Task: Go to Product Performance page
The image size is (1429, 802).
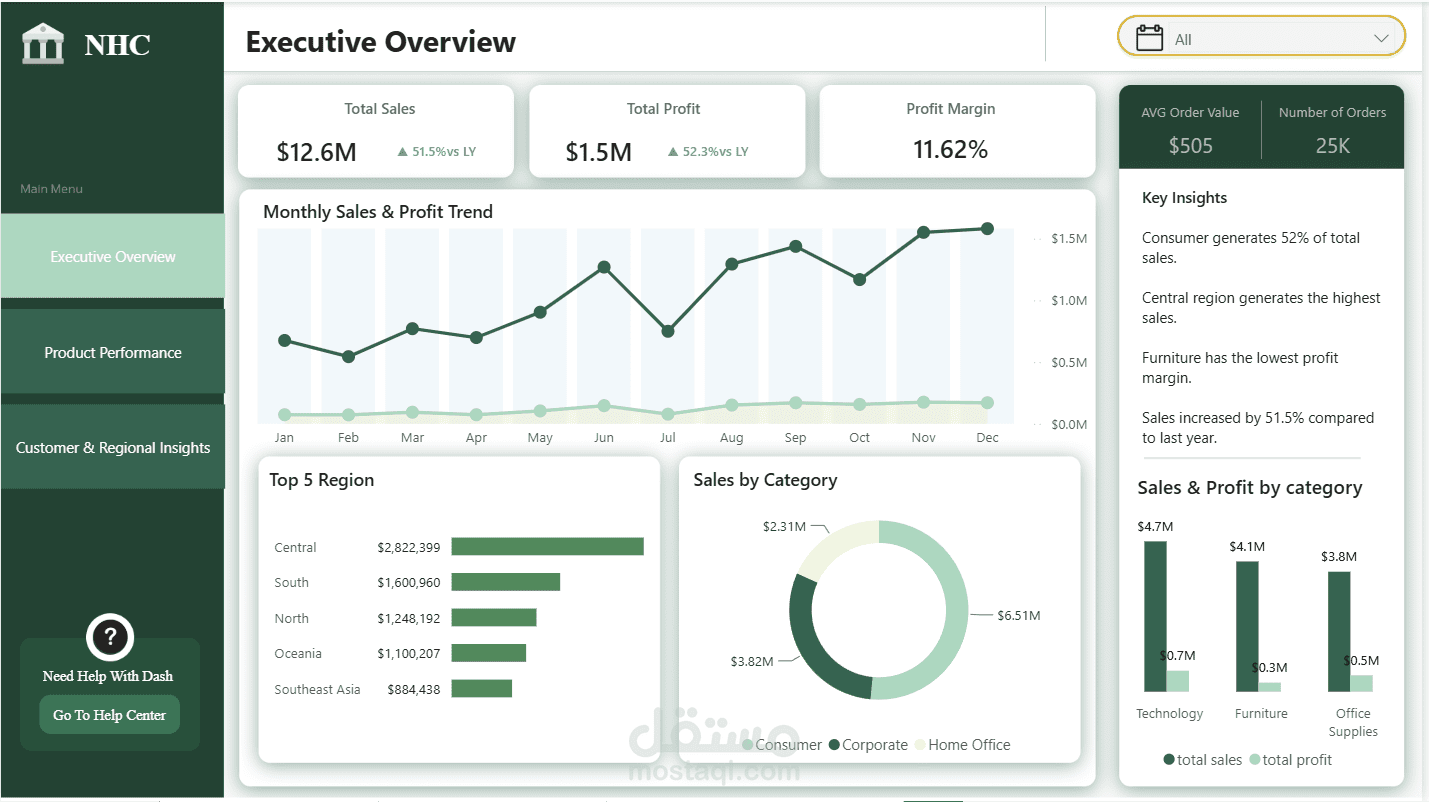Action: click(x=112, y=352)
